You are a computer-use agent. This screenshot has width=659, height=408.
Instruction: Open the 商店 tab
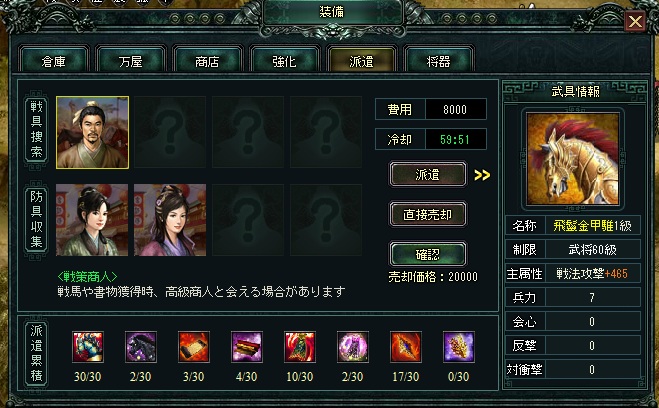(x=207, y=61)
